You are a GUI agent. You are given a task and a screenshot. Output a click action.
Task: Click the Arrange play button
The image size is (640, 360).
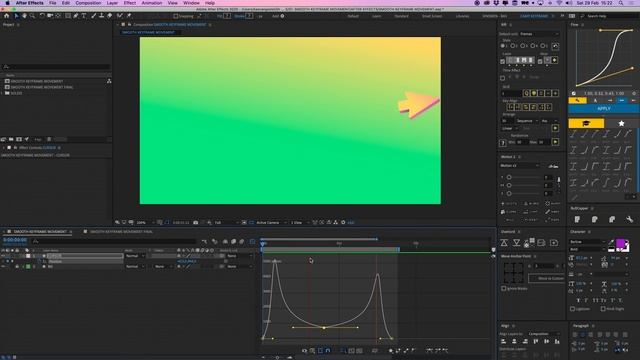click(555, 128)
